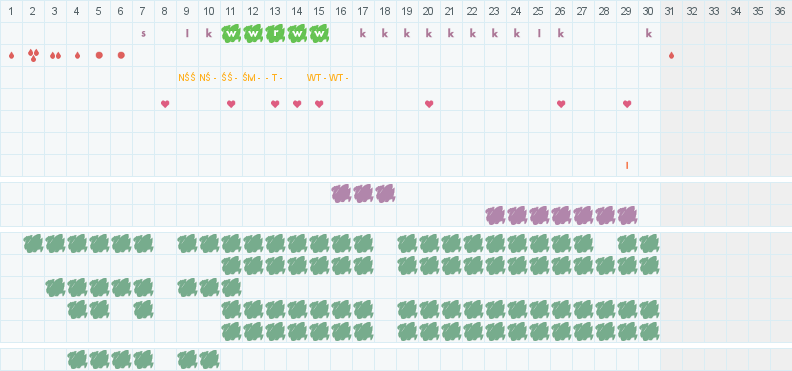Click the small orange mark on day 29

pyautogui.click(x=627, y=166)
